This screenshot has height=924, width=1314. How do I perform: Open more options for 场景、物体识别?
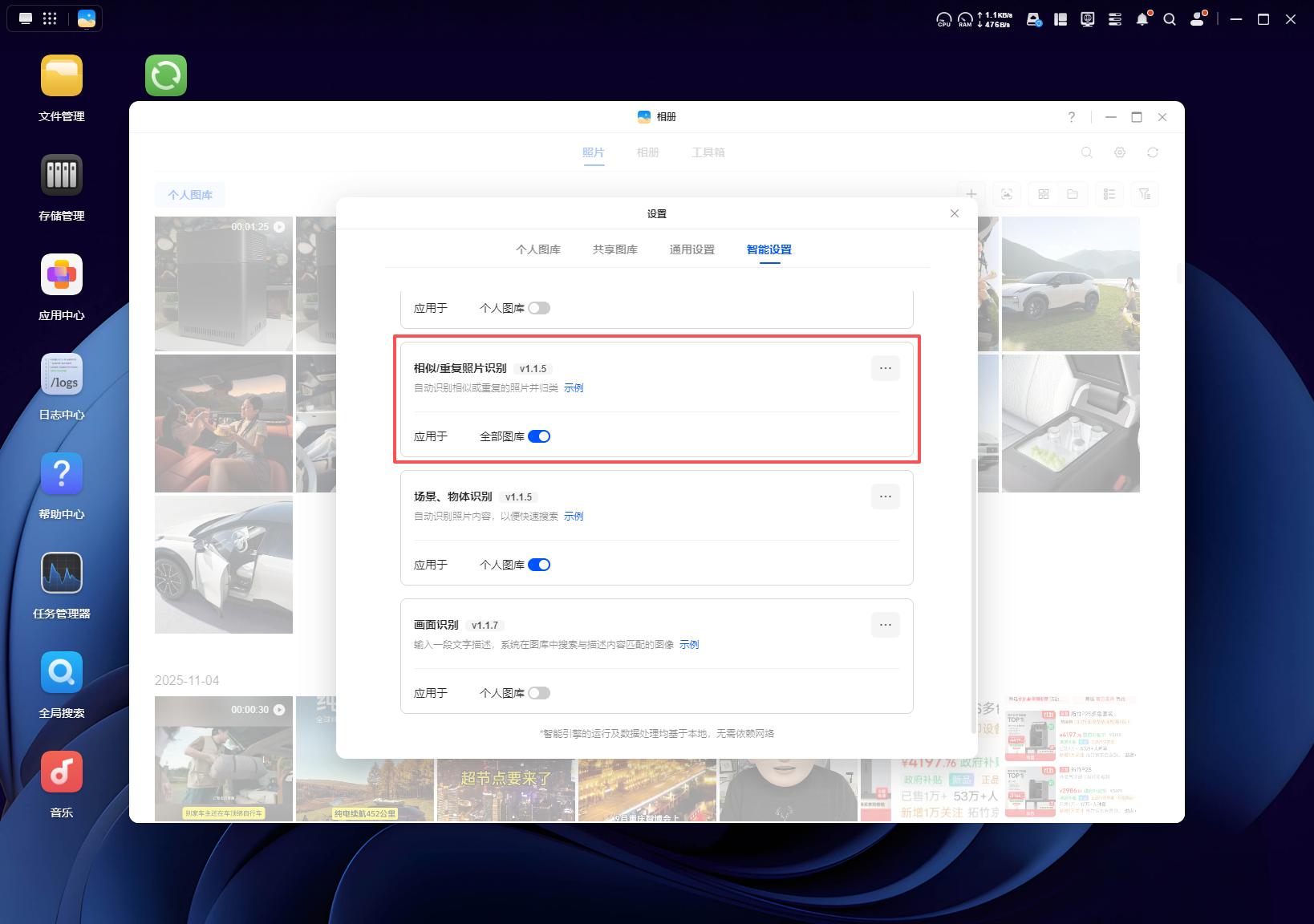pyautogui.click(x=886, y=496)
